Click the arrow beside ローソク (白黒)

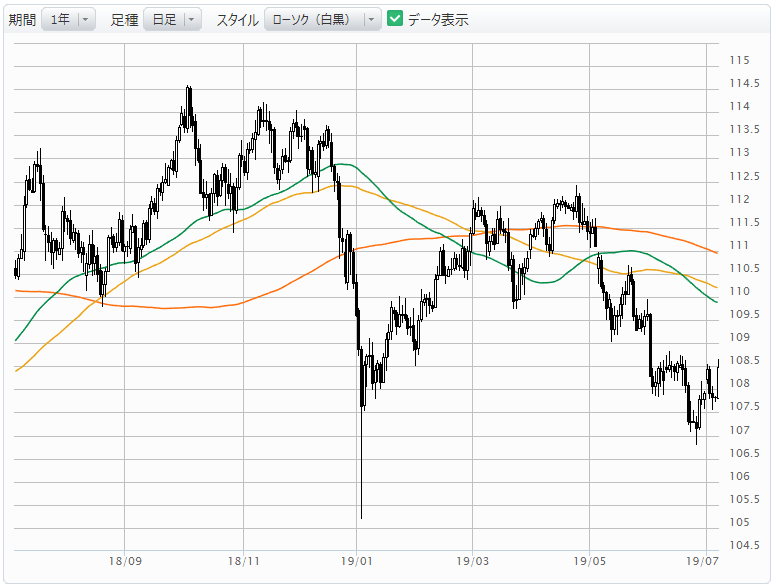[x=371, y=20]
